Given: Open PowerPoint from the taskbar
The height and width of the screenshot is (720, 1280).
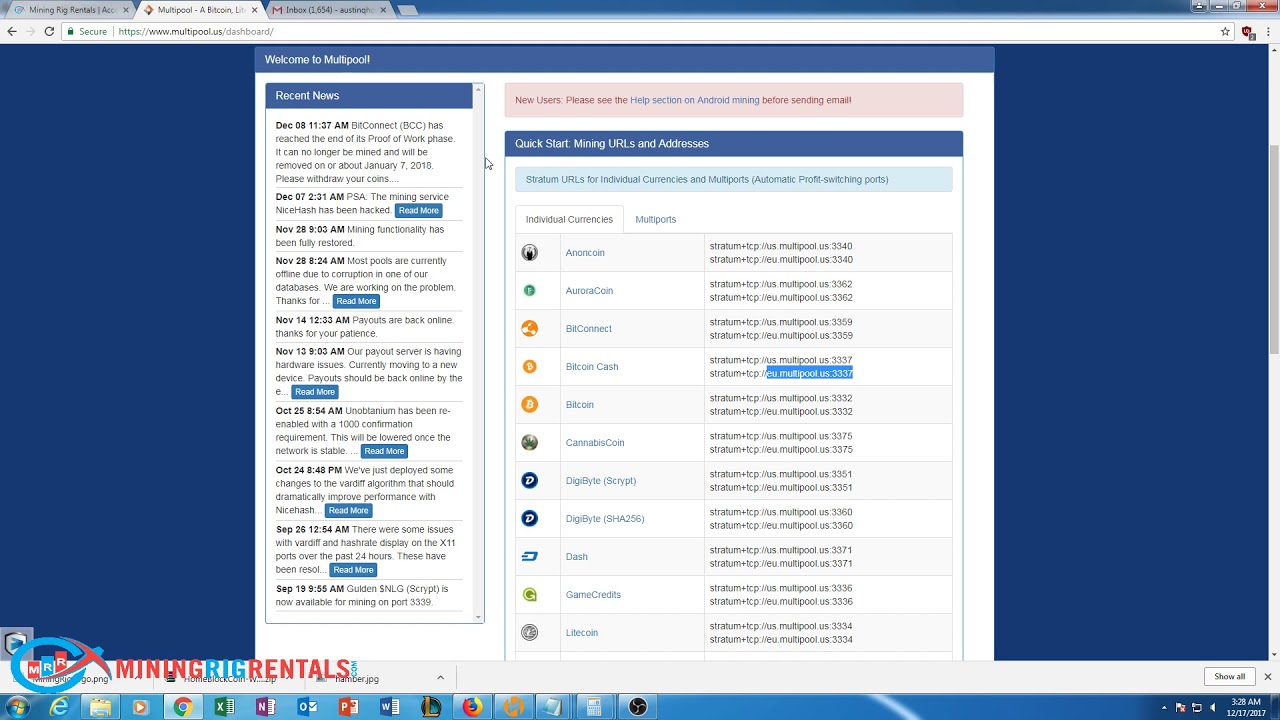Looking at the screenshot, I should click(348, 707).
